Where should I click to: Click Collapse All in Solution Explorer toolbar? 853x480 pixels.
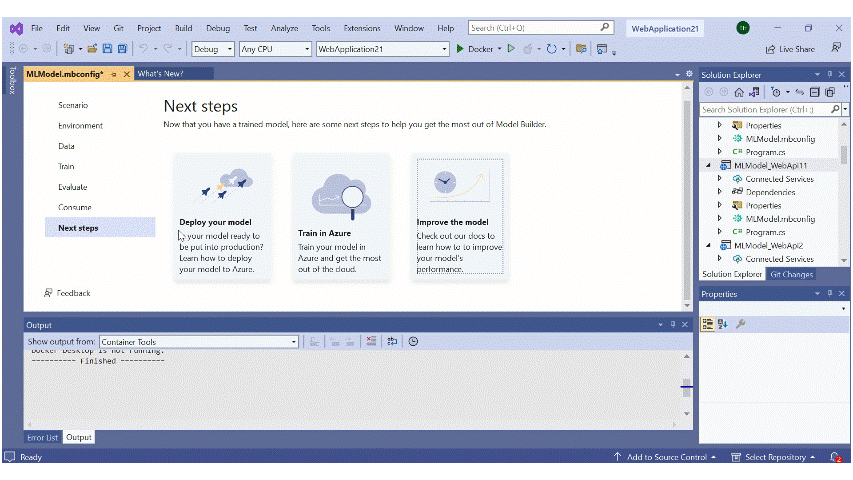(x=814, y=92)
